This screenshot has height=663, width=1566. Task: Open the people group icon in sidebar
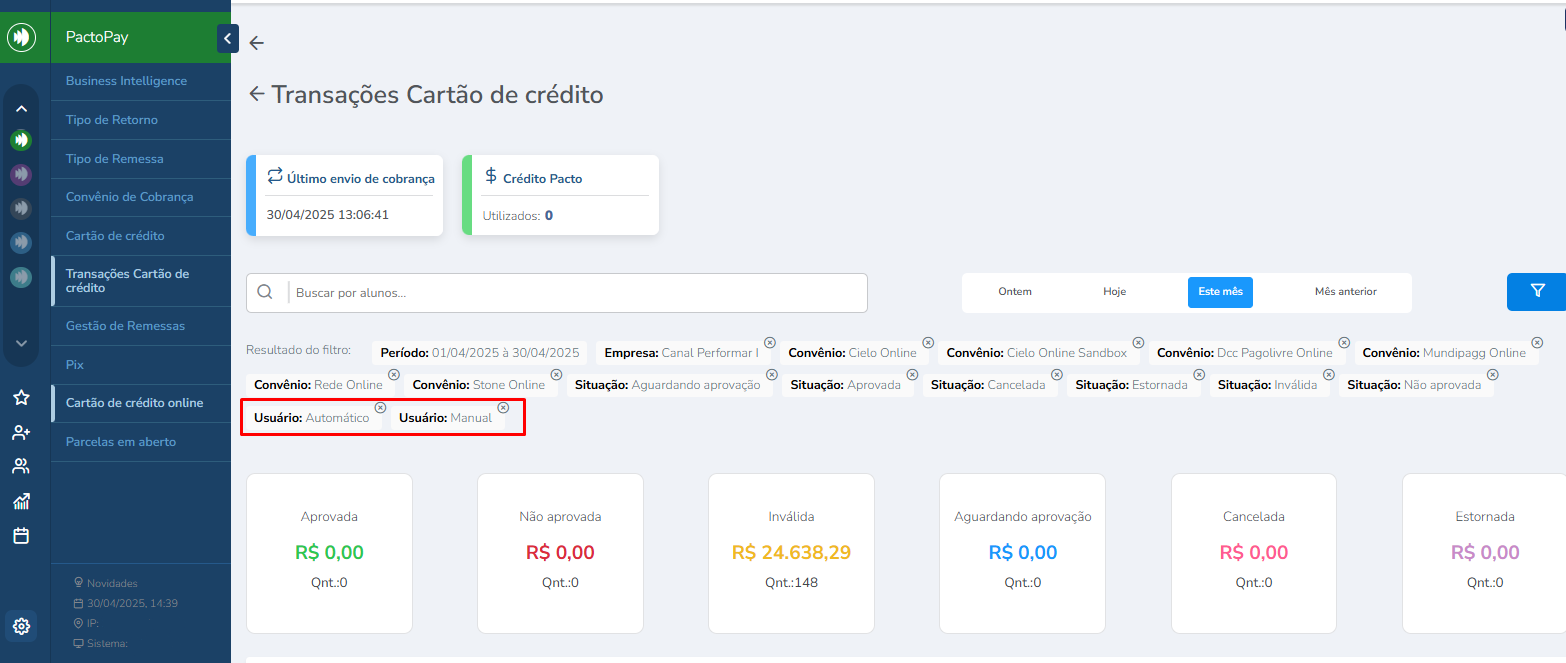[x=21, y=467]
